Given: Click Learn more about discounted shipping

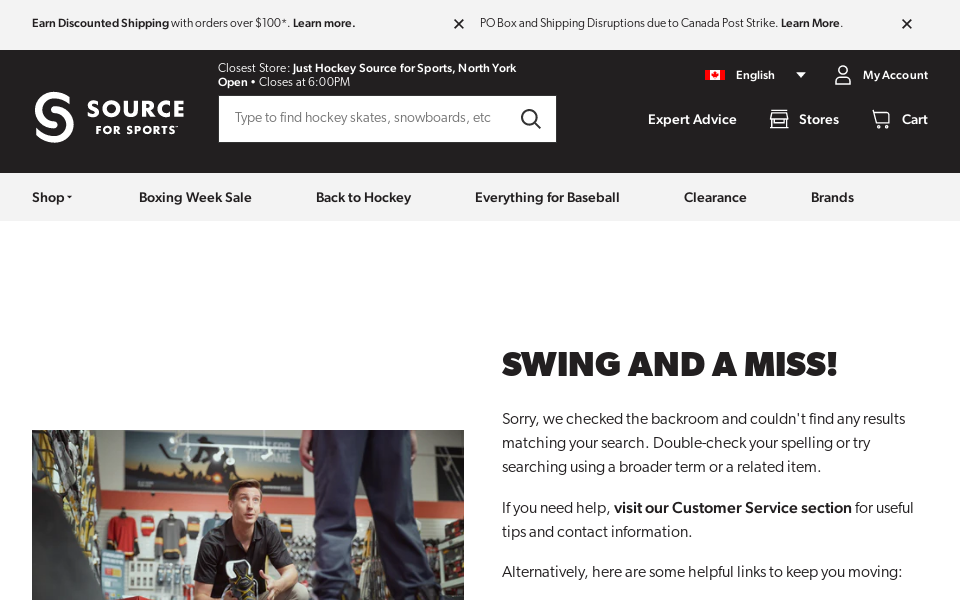Looking at the screenshot, I should [x=323, y=23].
